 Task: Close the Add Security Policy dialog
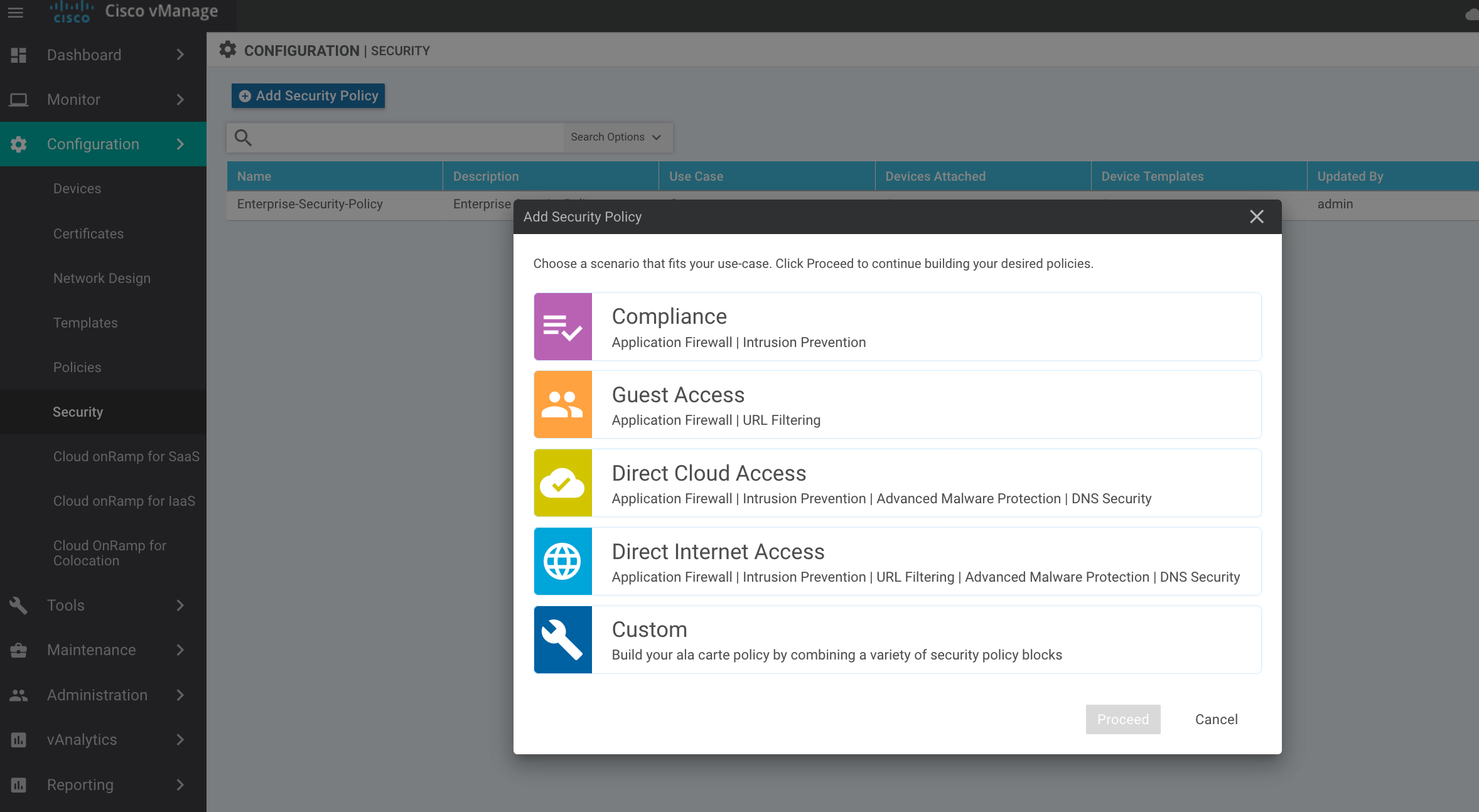tap(1257, 217)
